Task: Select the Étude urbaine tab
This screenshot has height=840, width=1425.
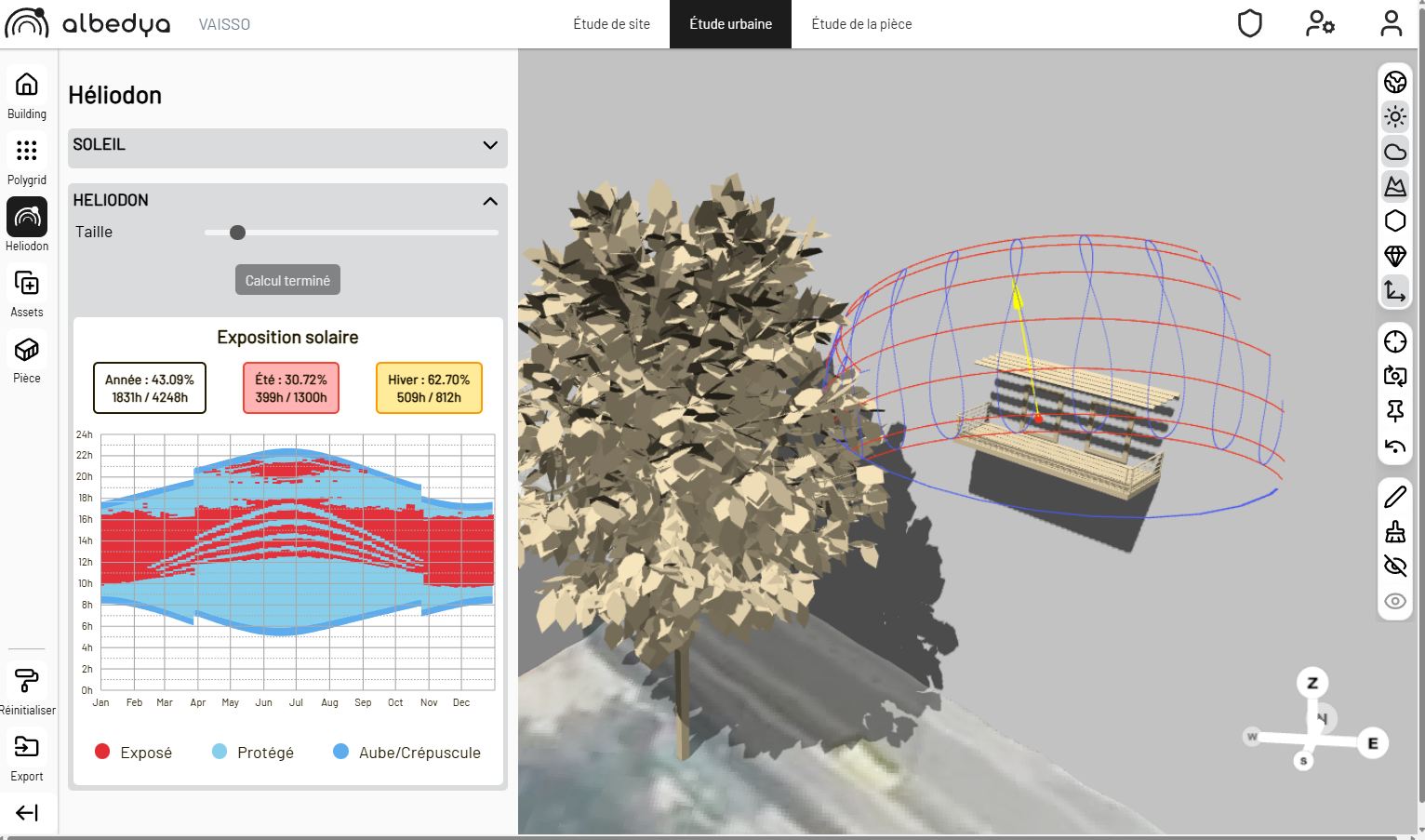Action: (x=730, y=24)
